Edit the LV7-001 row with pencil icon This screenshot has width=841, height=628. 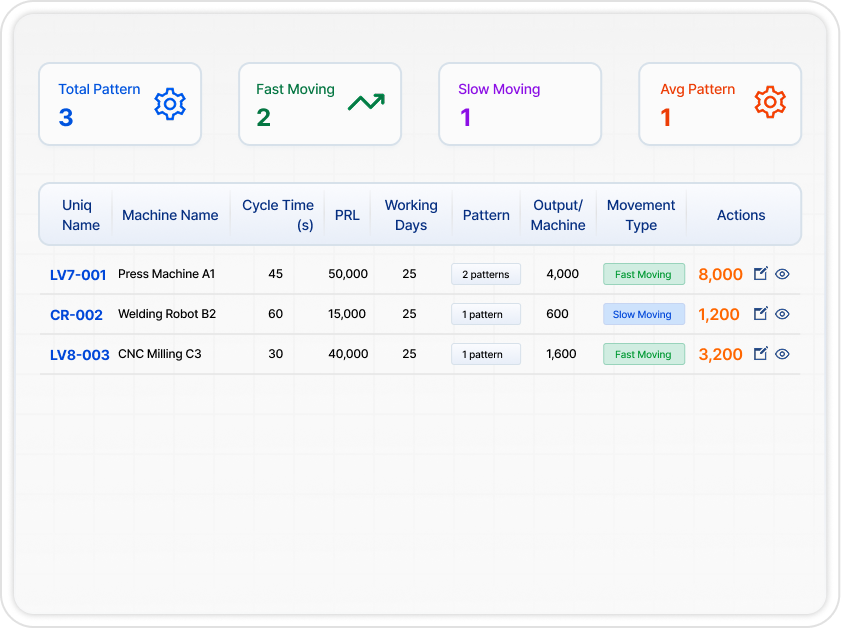click(x=760, y=274)
